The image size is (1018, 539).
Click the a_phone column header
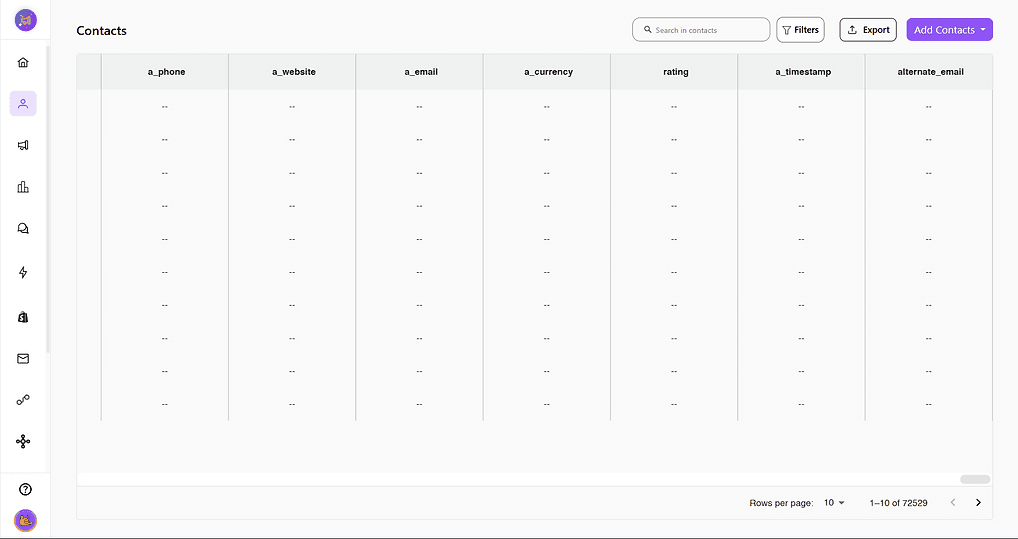(x=166, y=72)
